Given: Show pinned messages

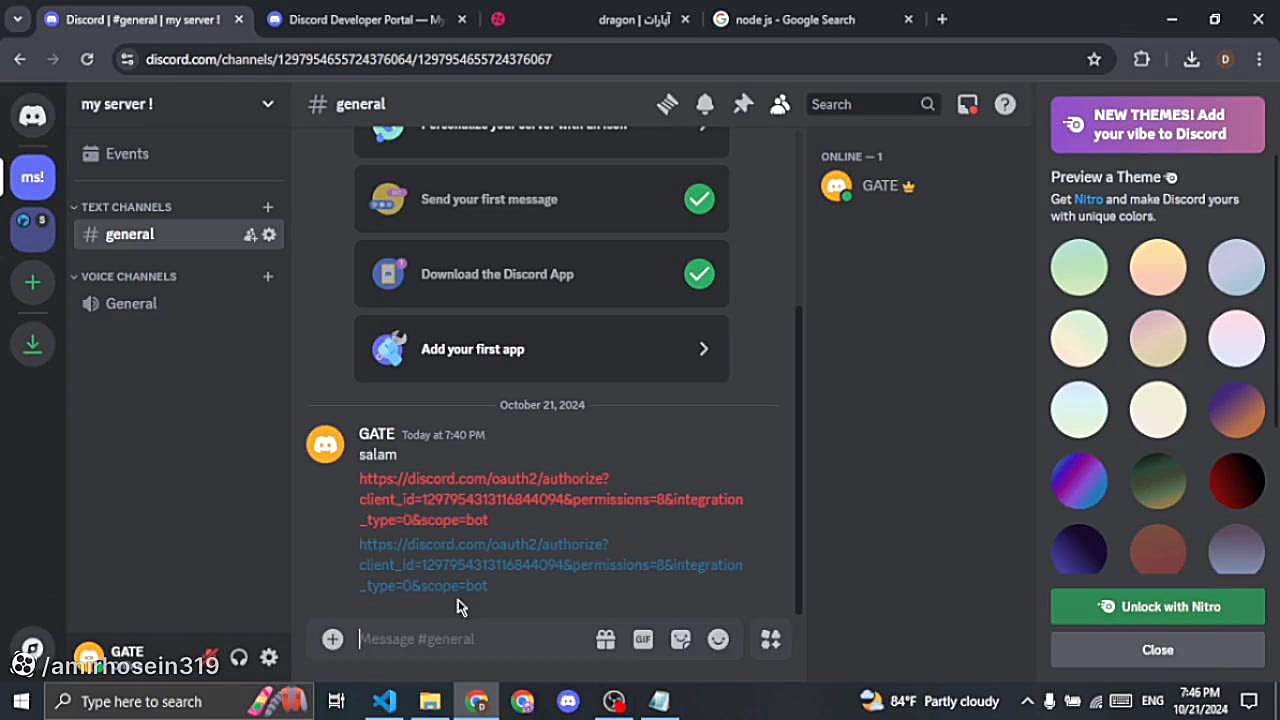Looking at the screenshot, I should [743, 104].
